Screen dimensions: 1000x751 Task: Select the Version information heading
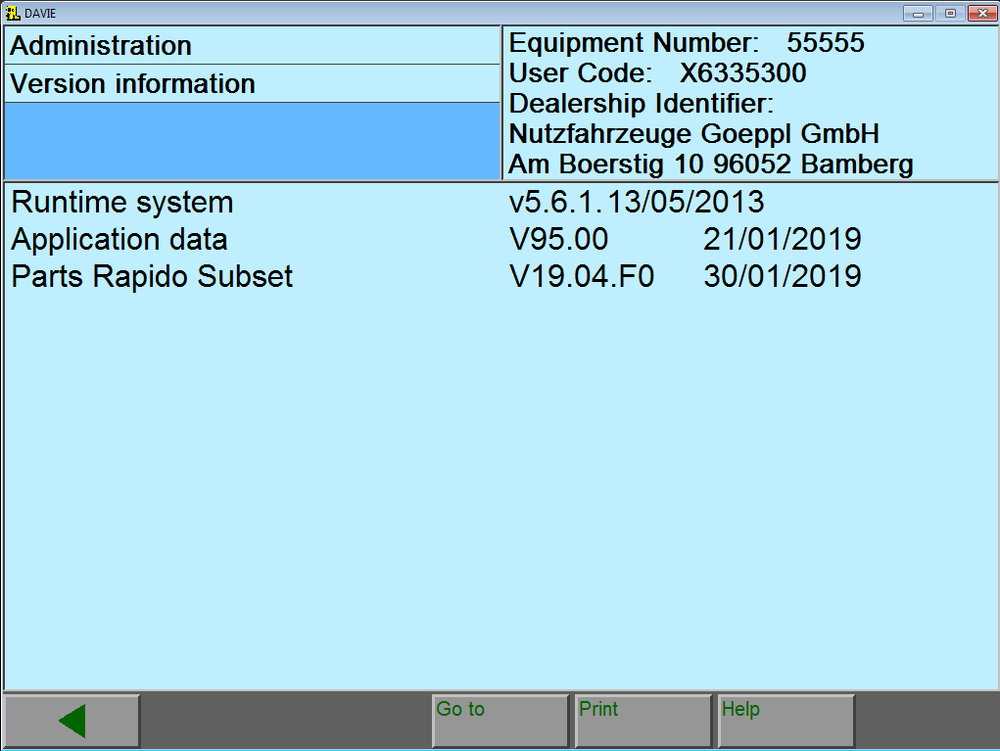(x=133, y=84)
